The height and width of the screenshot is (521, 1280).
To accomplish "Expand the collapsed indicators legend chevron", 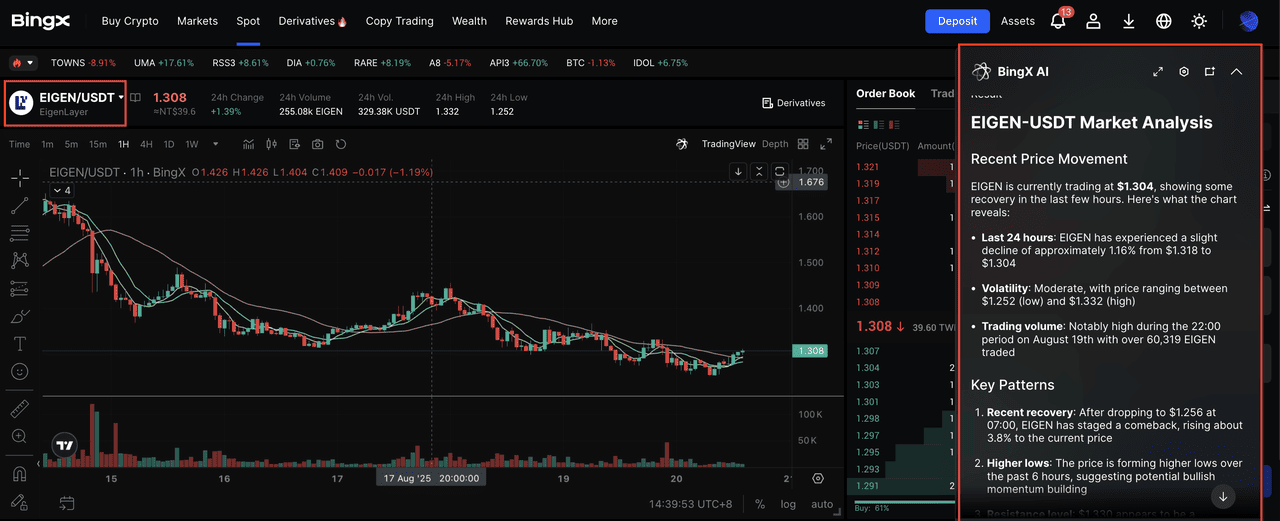I will pyautogui.click(x=62, y=190).
